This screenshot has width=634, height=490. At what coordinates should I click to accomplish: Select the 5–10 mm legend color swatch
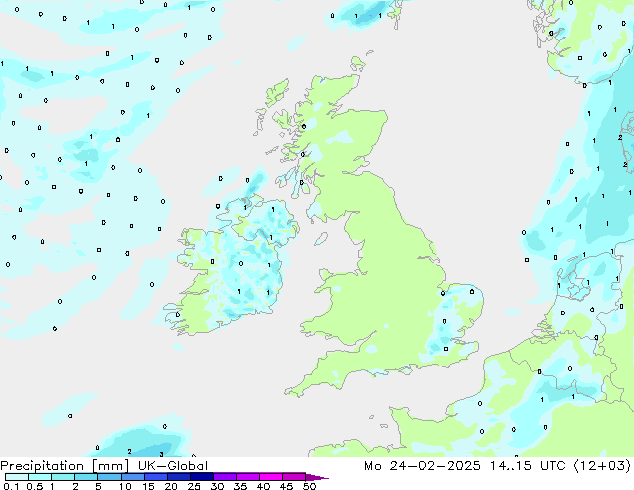(109, 477)
